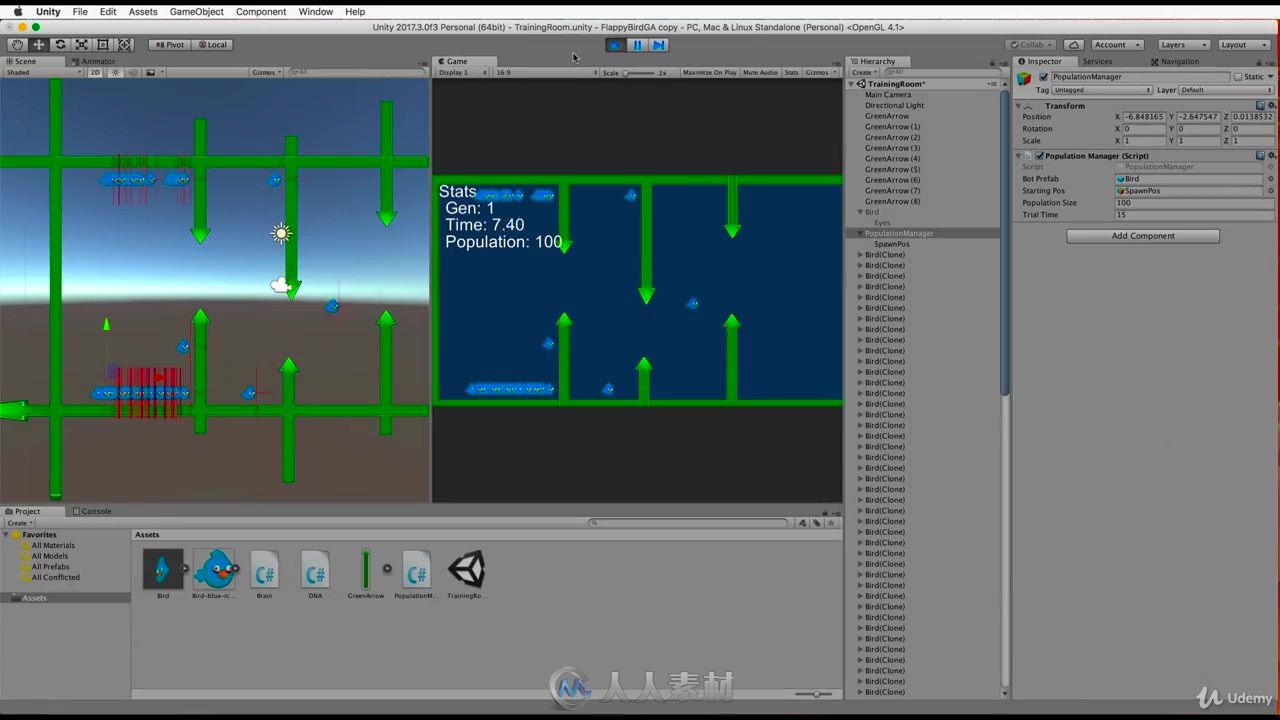Screen dimensions: 1280x720
Task: Select the Bird-blue-icon sprite asset
Action: [x=213, y=573]
